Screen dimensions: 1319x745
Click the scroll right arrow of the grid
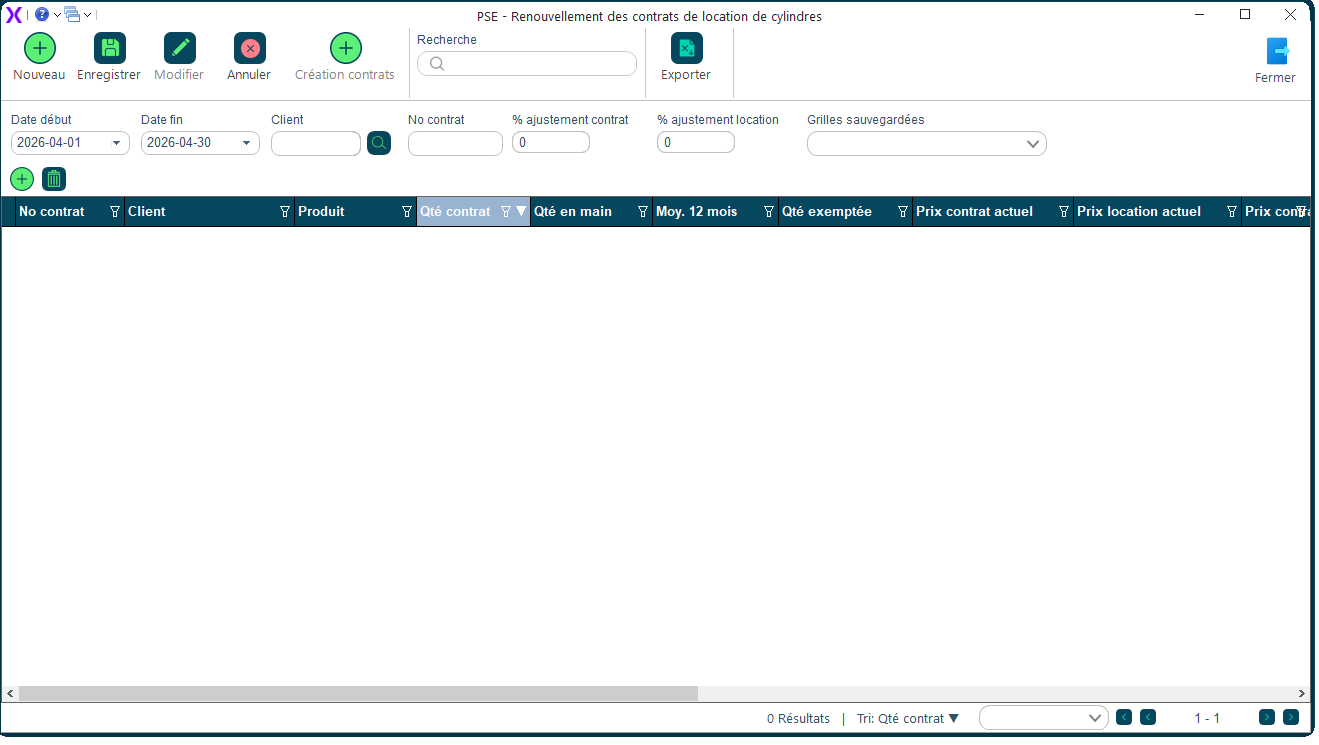click(1302, 693)
